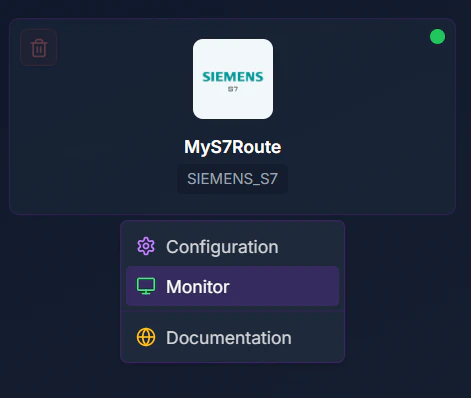Select the MyS7Route title text
Screen dimensions: 471x398
(233, 147)
